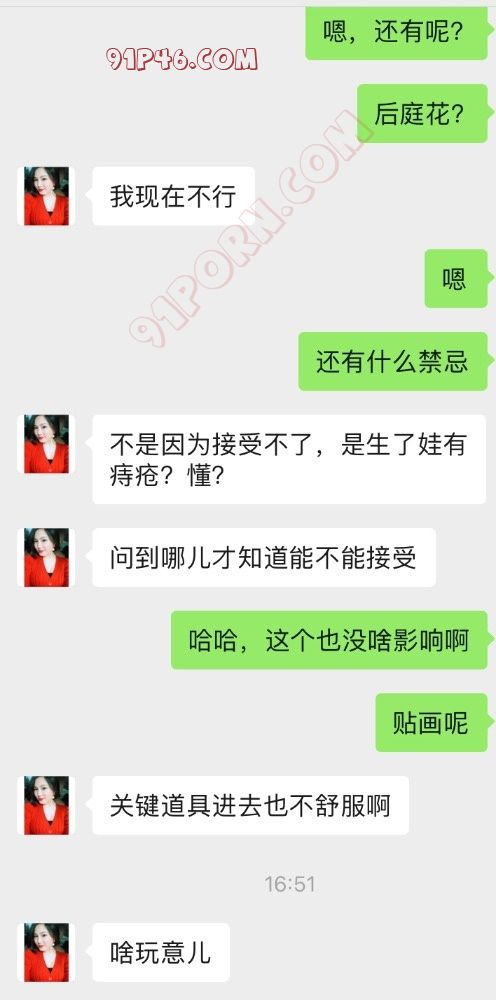Tap the '啥玩意儿' message bubble
This screenshot has width=496, height=1000.
161,952
